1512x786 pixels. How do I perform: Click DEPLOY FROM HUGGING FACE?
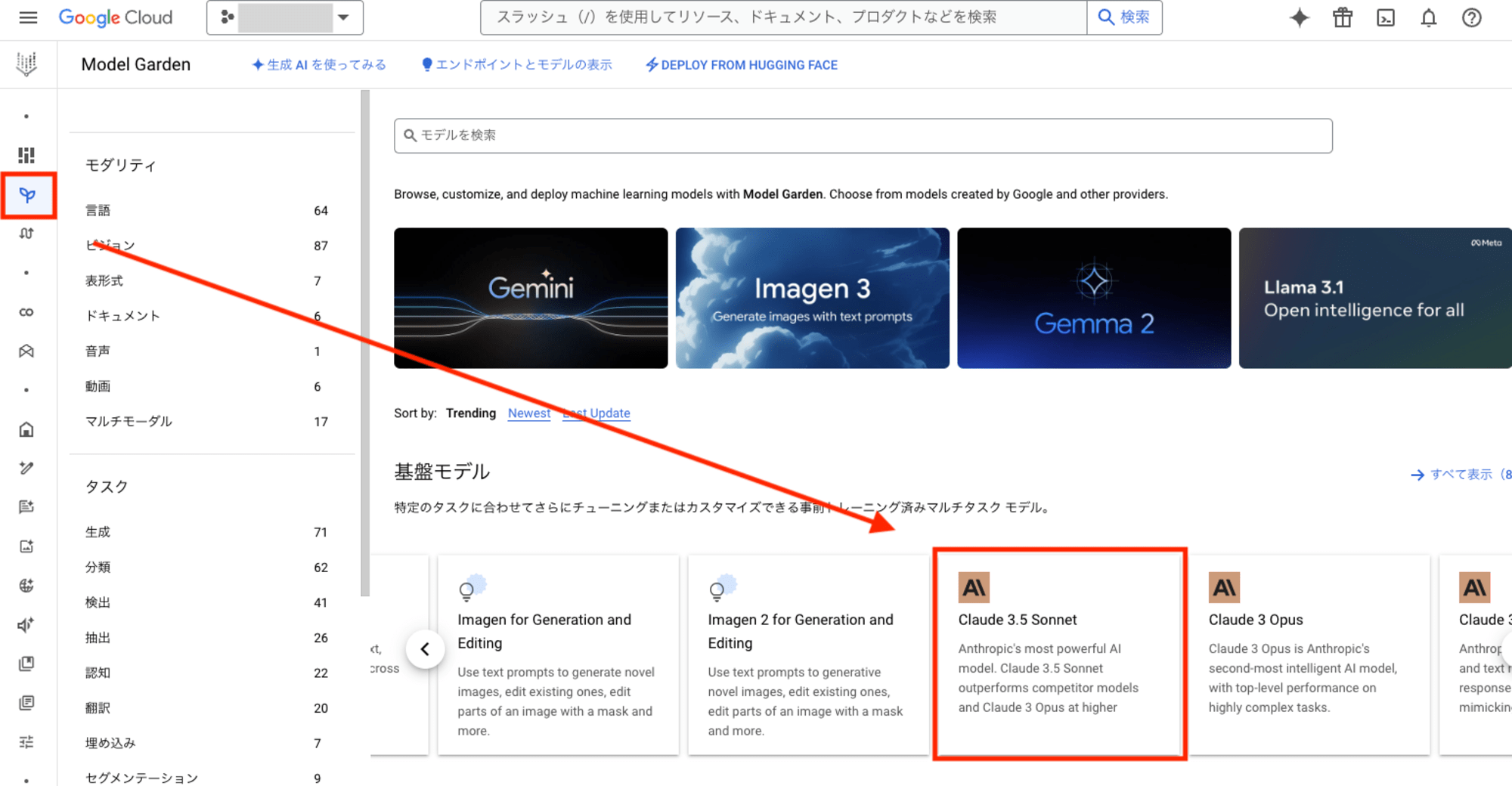pyautogui.click(x=741, y=65)
